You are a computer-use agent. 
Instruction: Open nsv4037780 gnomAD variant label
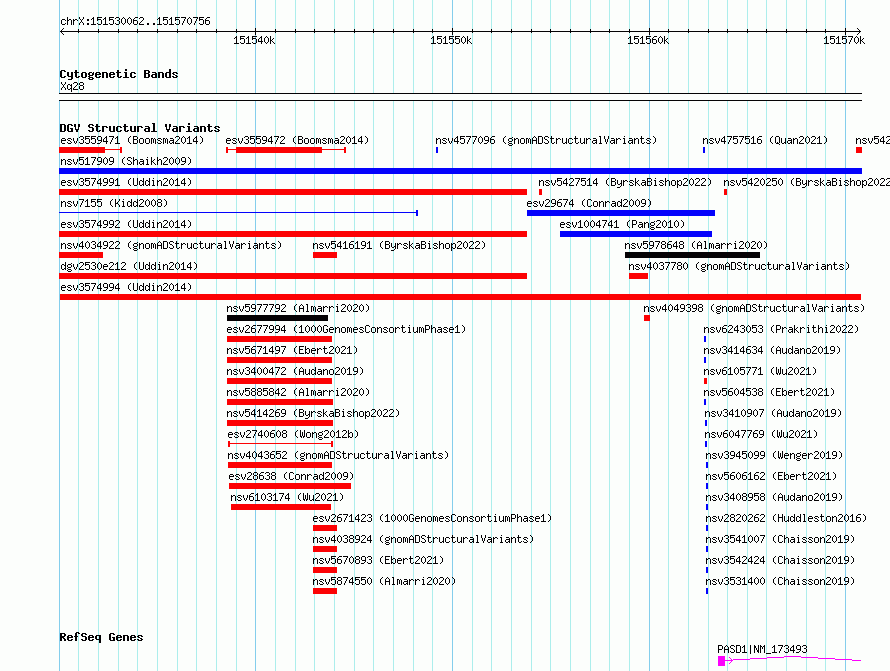click(x=739, y=266)
